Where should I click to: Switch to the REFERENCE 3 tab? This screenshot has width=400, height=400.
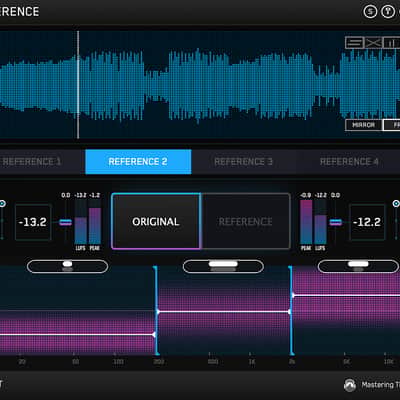click(x=244, y=162)
